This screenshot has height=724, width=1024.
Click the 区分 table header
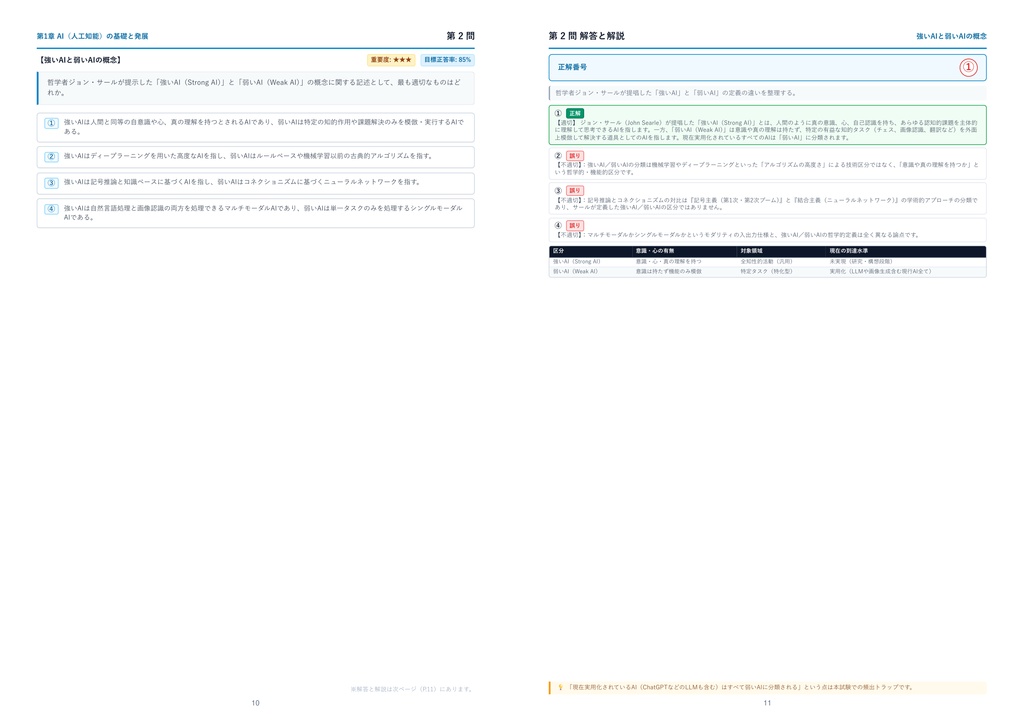click(x=558, y=251)
